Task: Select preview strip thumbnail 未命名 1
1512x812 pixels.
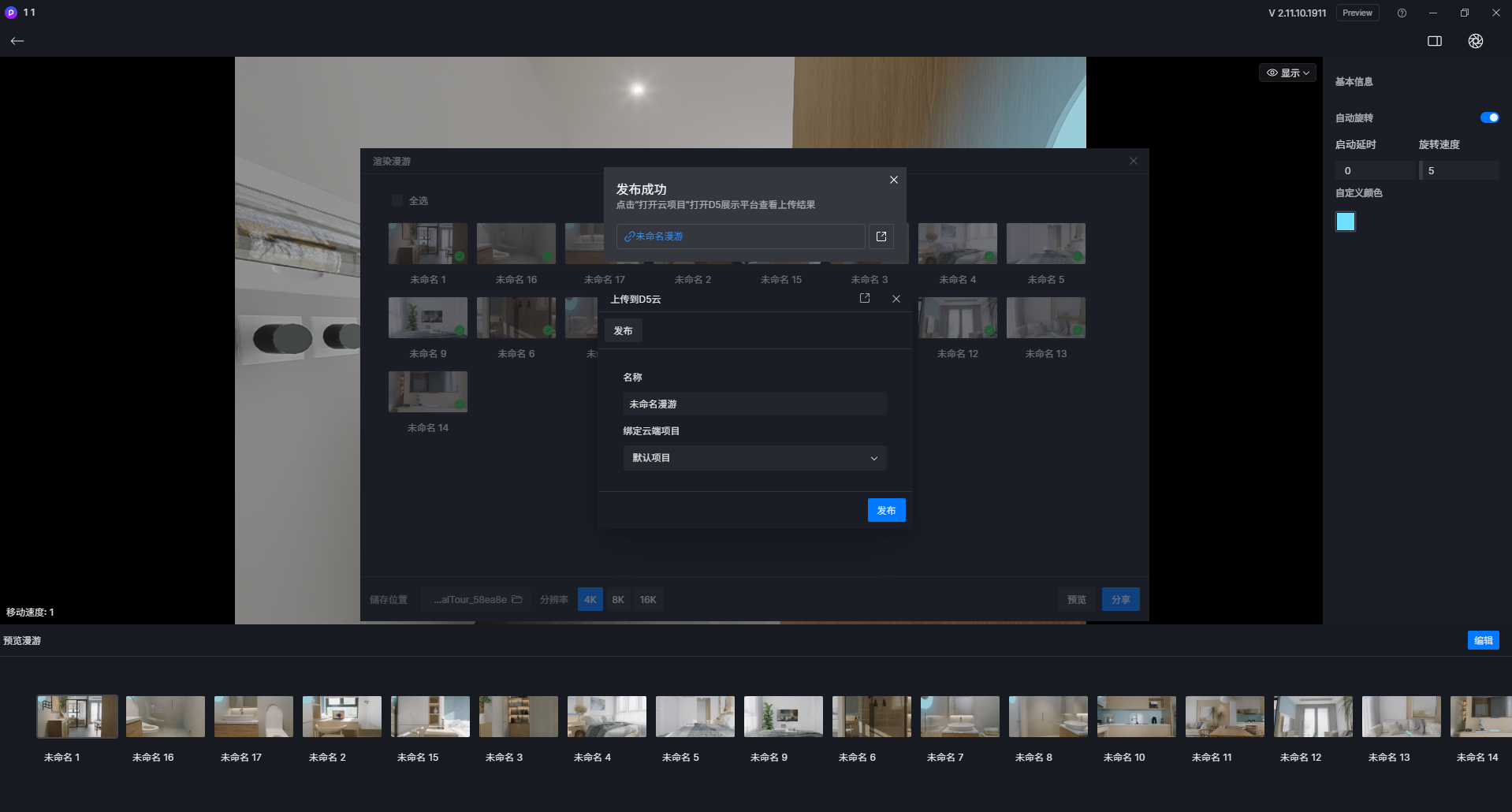Action: pyautogui.click(x=77, y=717)
